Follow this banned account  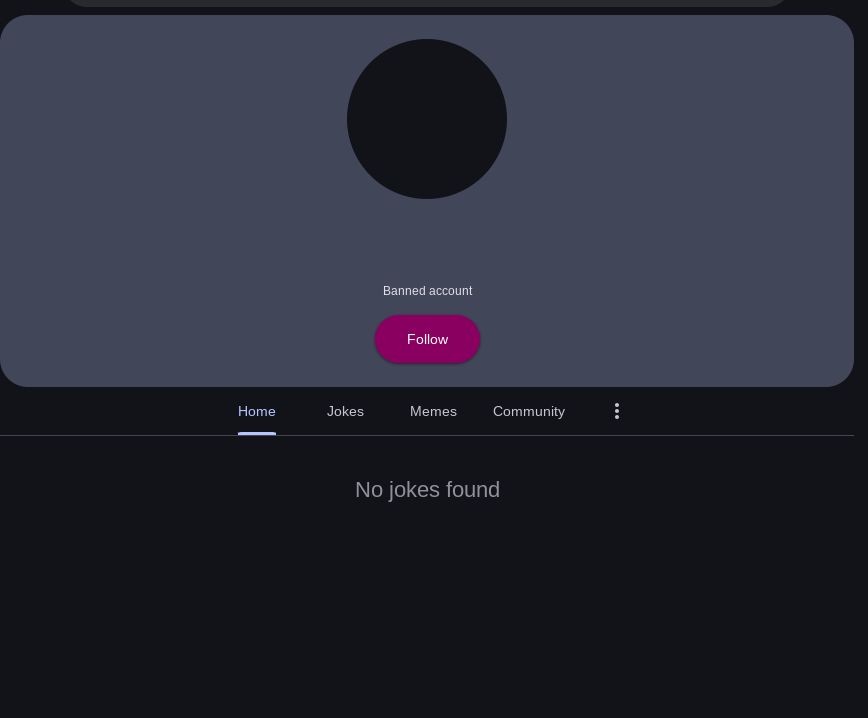point(427,339)
